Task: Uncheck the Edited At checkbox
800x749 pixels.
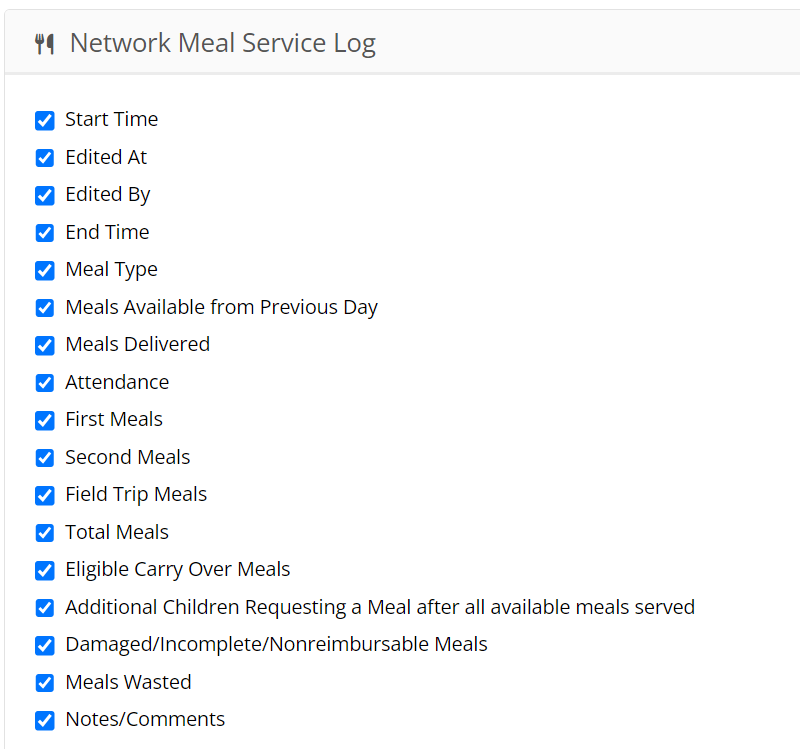Action: click(x=45, y=158)
